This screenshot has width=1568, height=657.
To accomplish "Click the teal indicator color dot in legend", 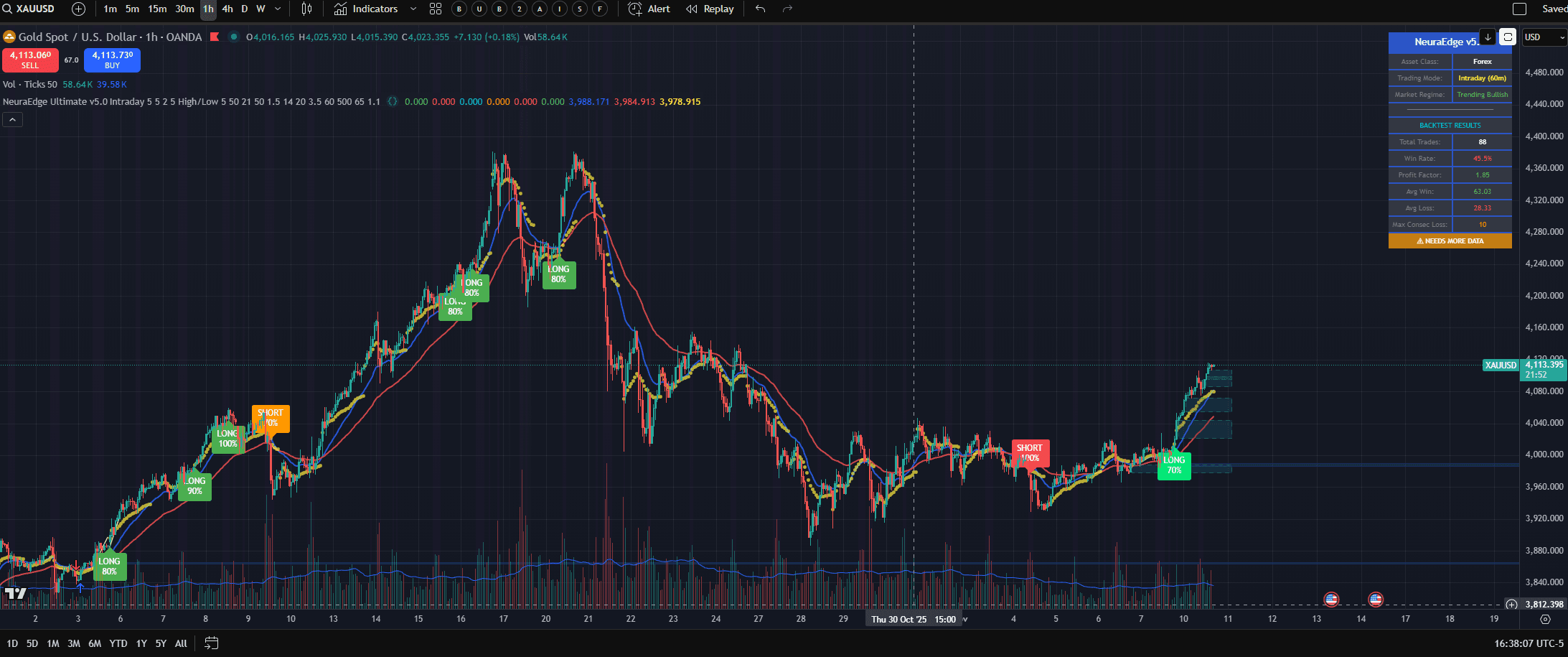I will click(x=233, y=37).
